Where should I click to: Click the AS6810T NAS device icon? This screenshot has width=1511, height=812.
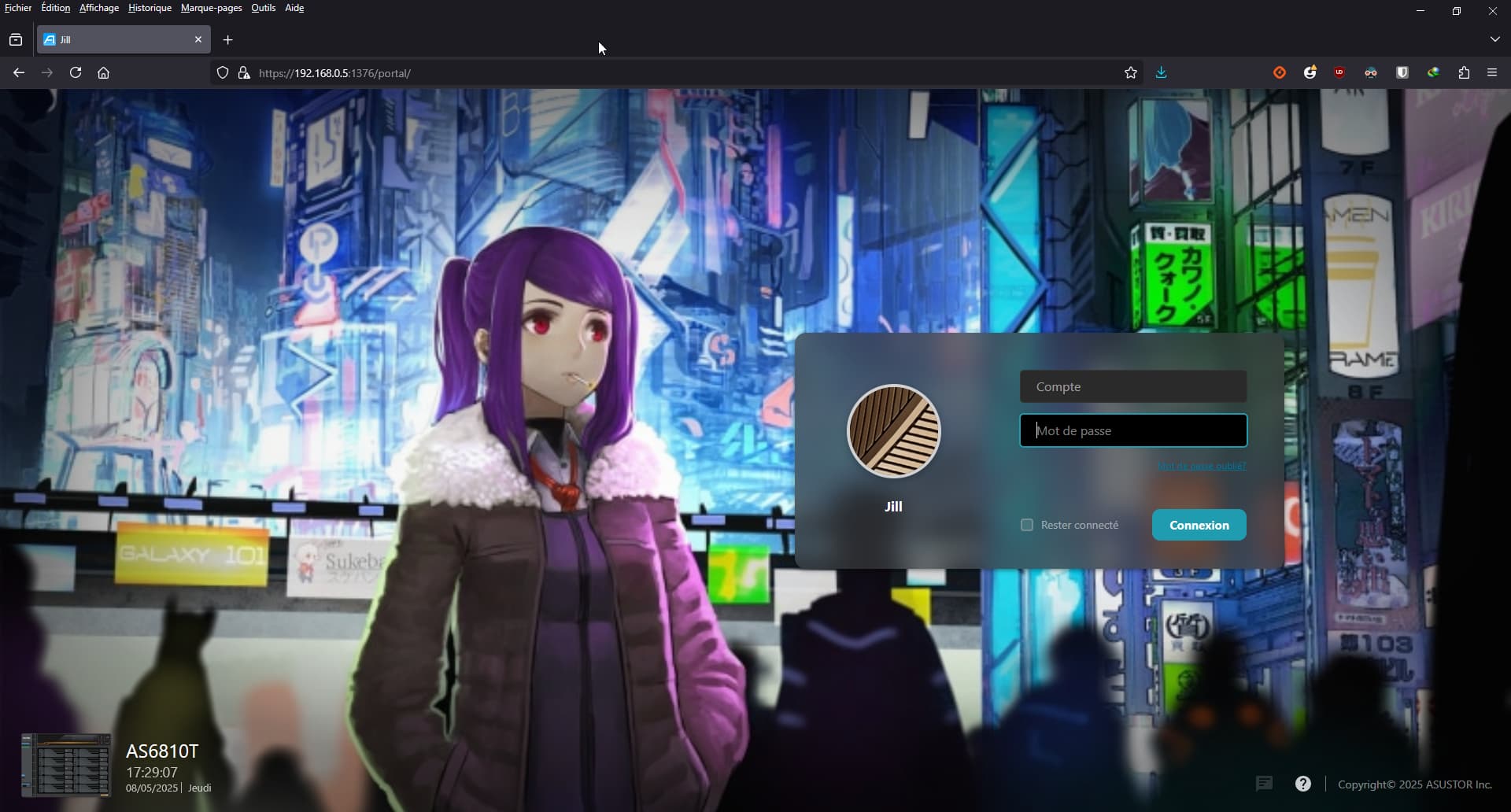[x=66, y=765]
